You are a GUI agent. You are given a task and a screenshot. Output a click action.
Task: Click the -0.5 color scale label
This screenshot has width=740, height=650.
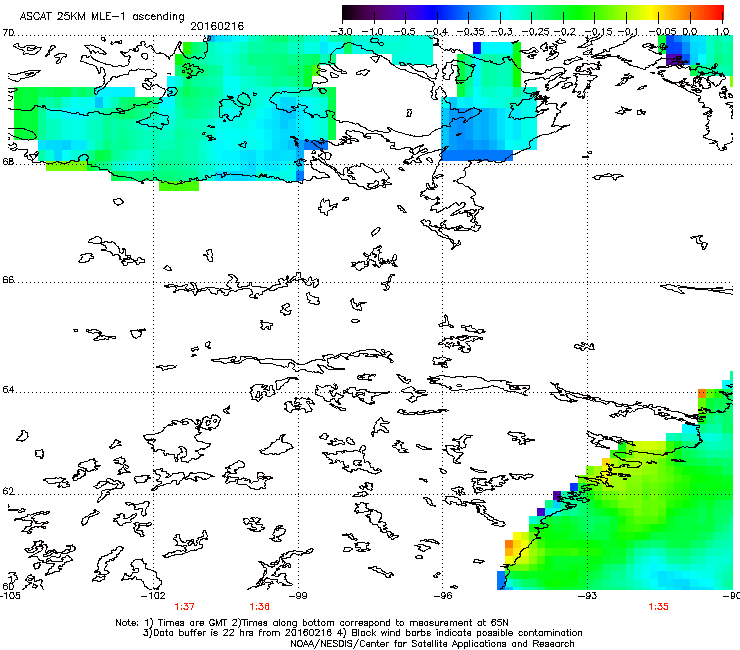(404, 32)
